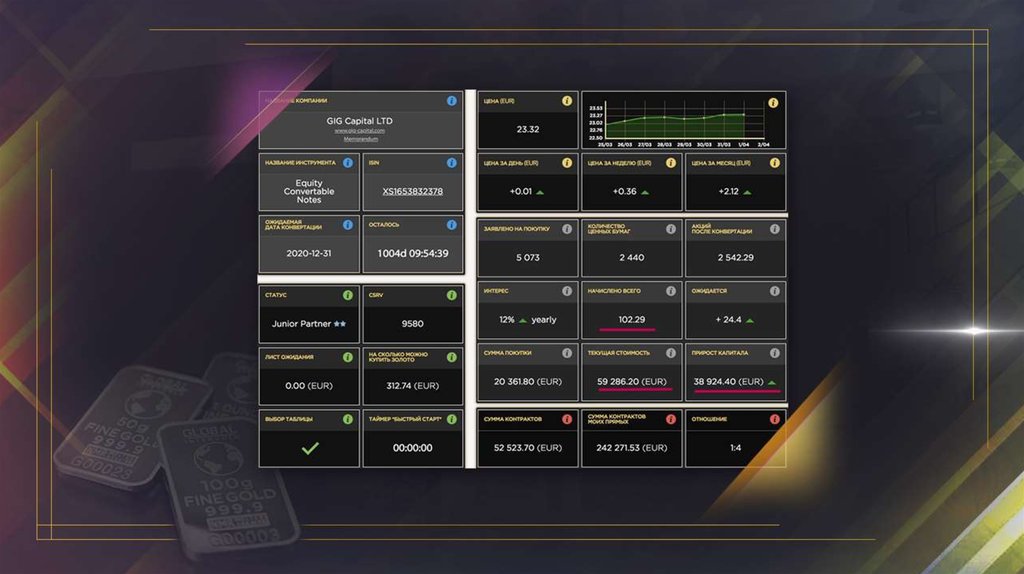The height and width of the screenshot is (574, 1024).
Task: Click the info icon on Прирост капитала
Action: click(x=775, y=353)
